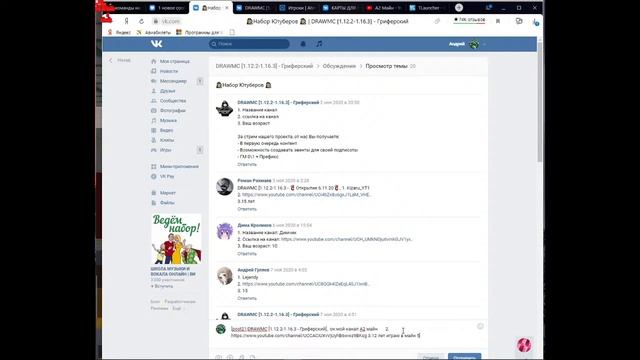Click the Друзья sidebar icon

coord(153,91)
